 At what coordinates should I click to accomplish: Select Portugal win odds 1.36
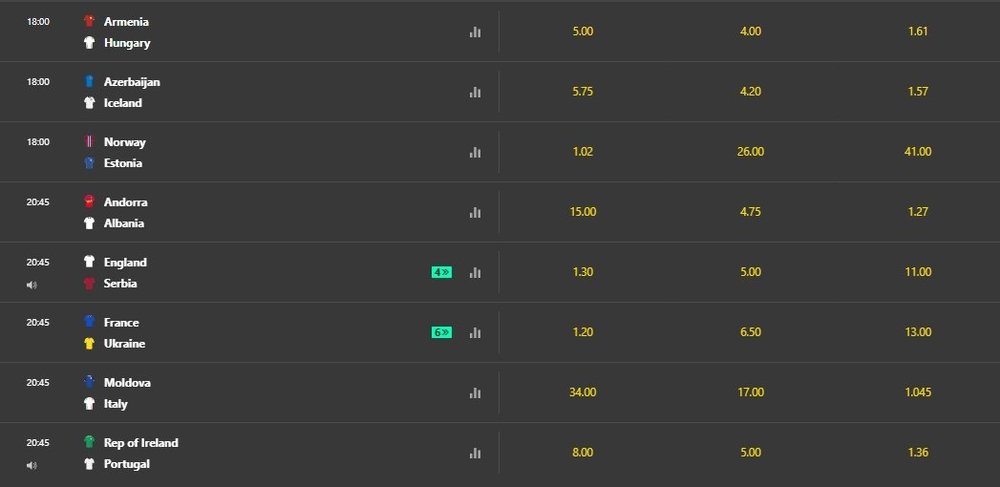coord(918,452)
